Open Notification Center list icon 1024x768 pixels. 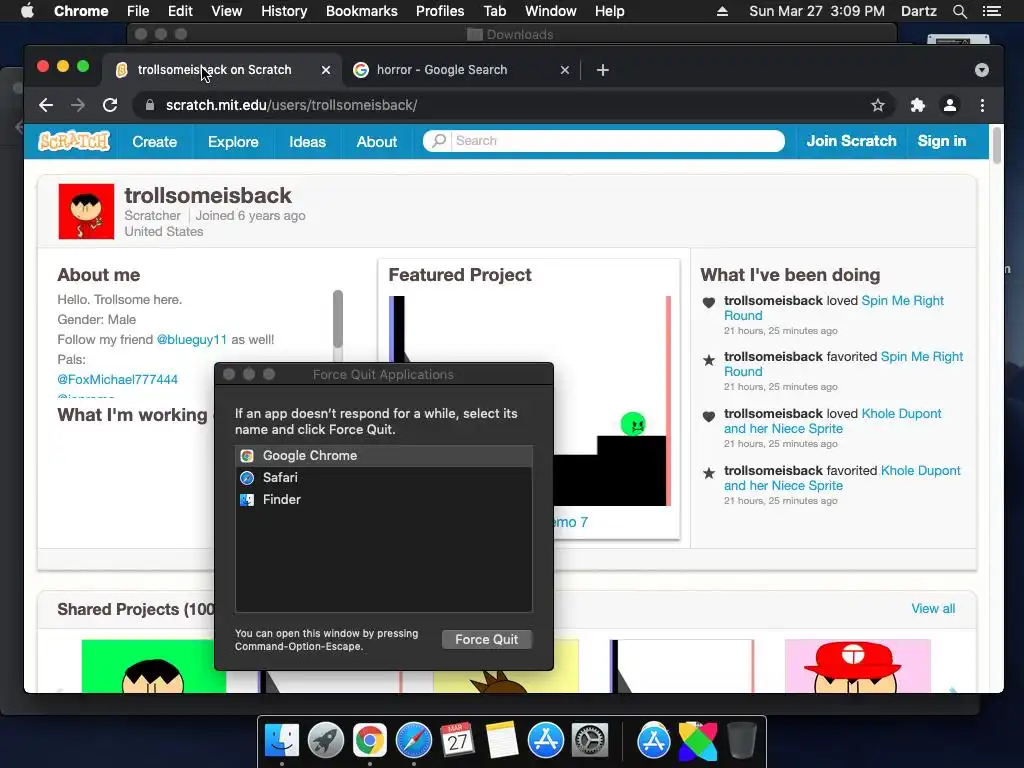(x=992, y=11)
